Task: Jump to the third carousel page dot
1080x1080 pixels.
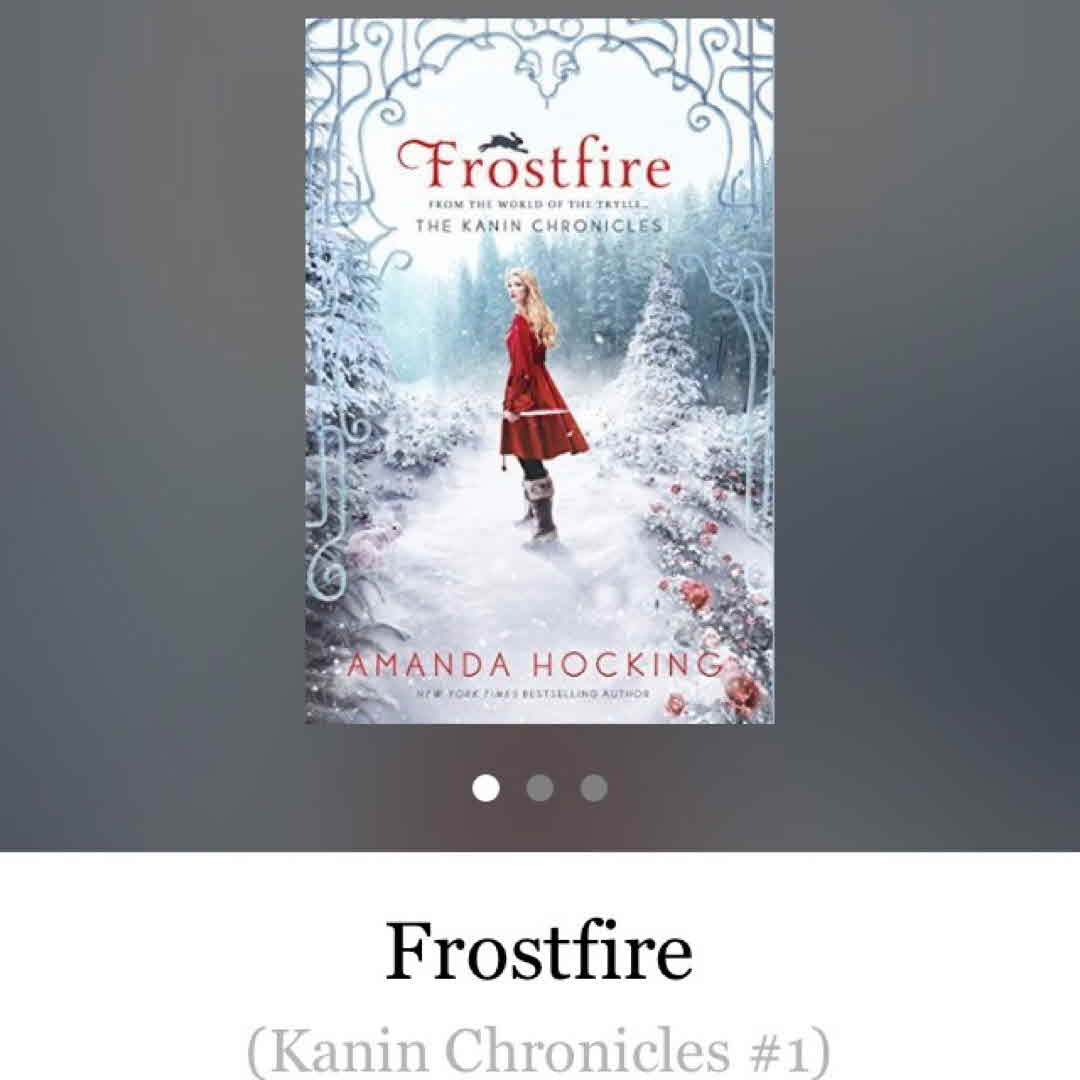Action: click(594, 787)
